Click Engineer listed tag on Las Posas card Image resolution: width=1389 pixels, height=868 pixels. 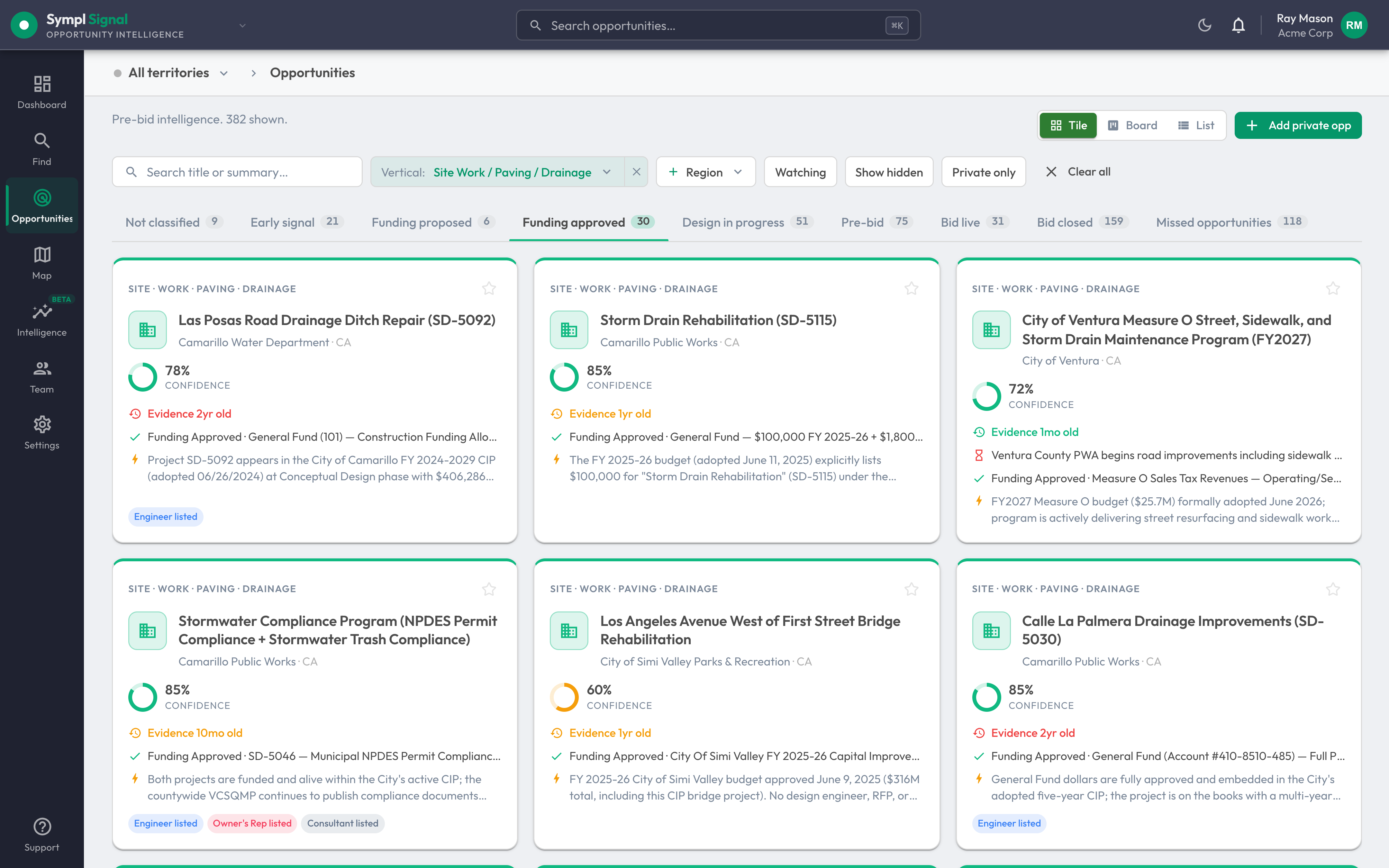(165, 517)
